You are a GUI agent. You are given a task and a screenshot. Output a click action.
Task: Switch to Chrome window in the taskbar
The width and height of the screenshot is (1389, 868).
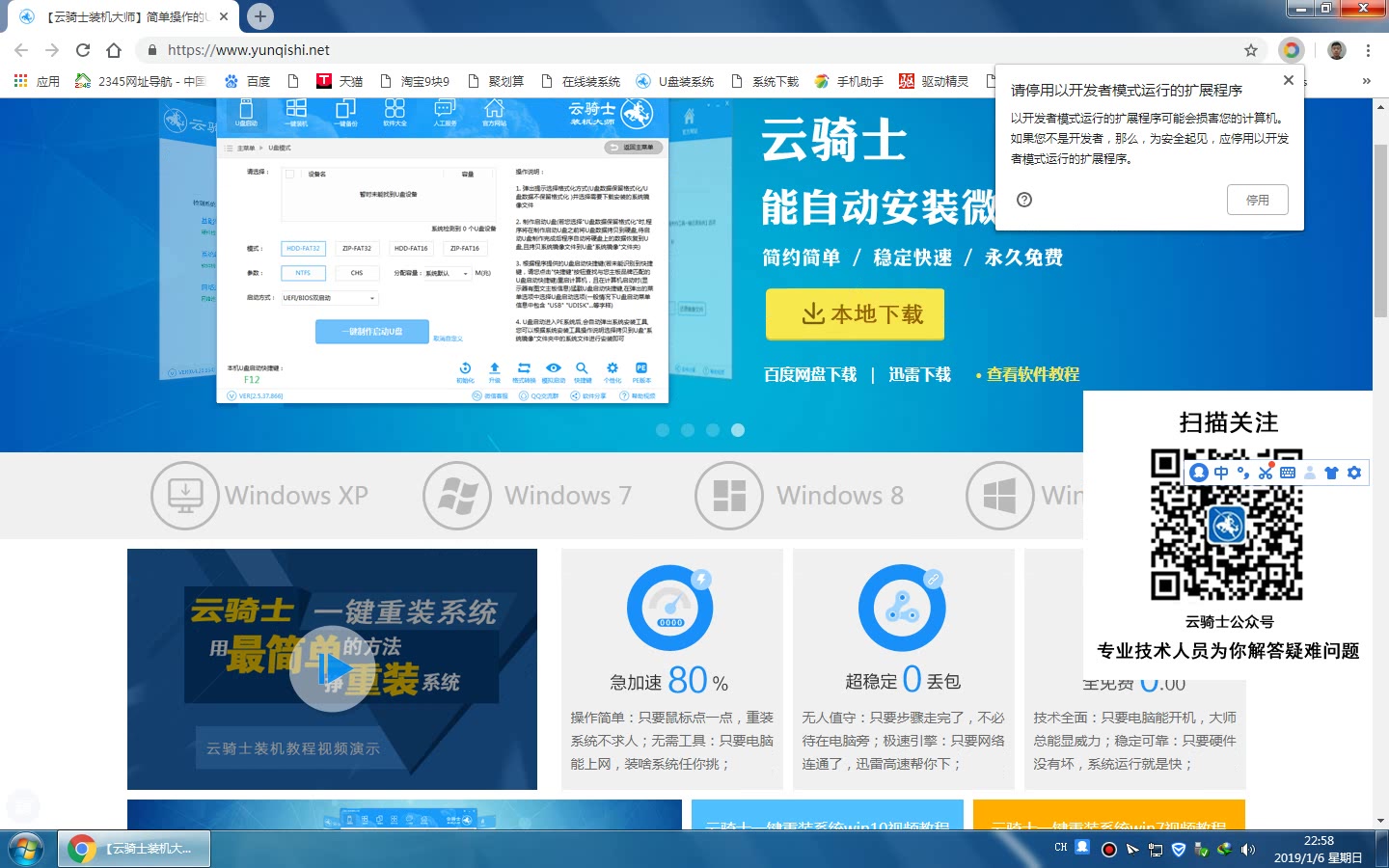[x=133, y=849]
